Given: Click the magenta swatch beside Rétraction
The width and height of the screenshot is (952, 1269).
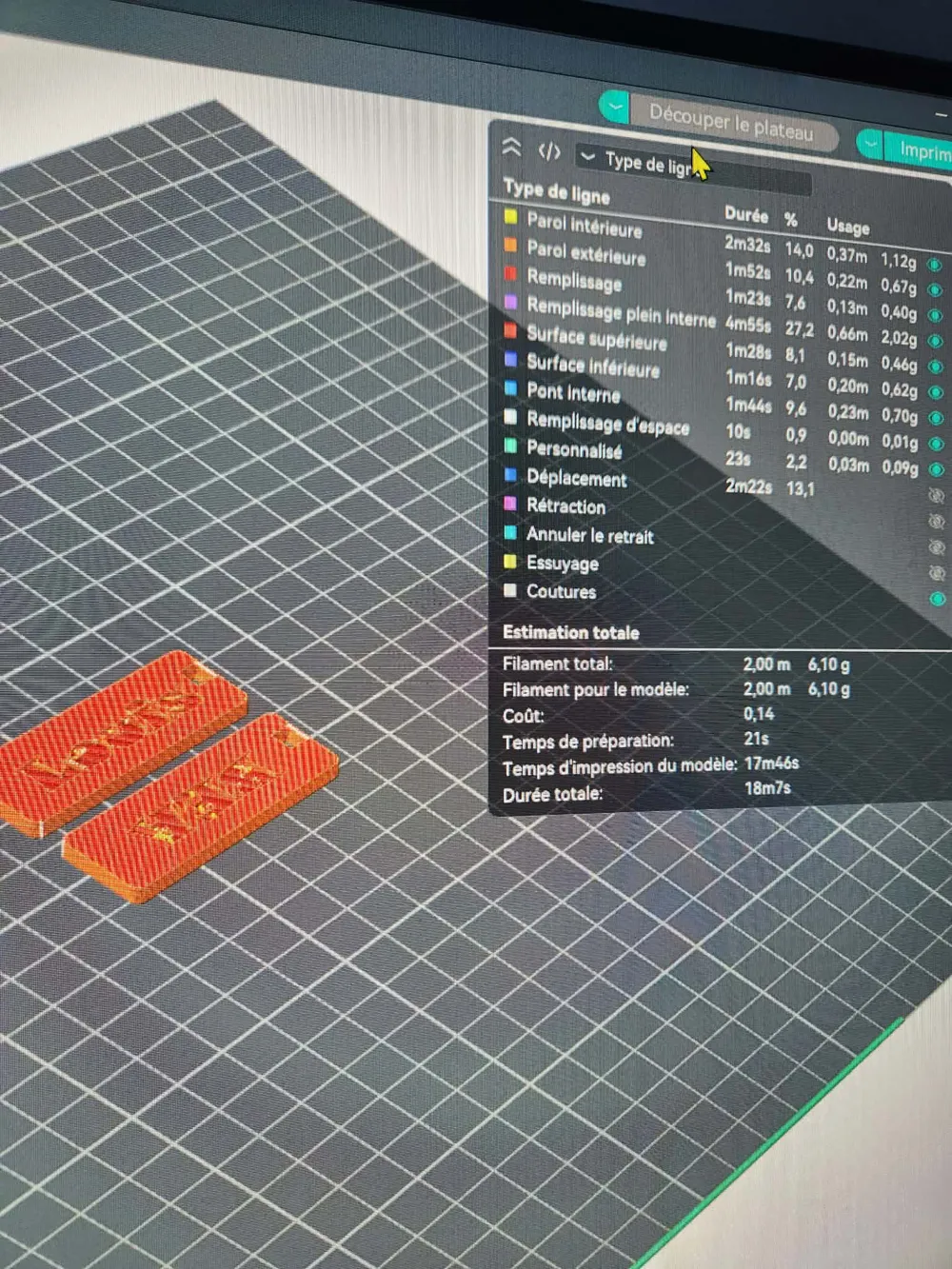Looking at the screenshot, I should (510, 503).
